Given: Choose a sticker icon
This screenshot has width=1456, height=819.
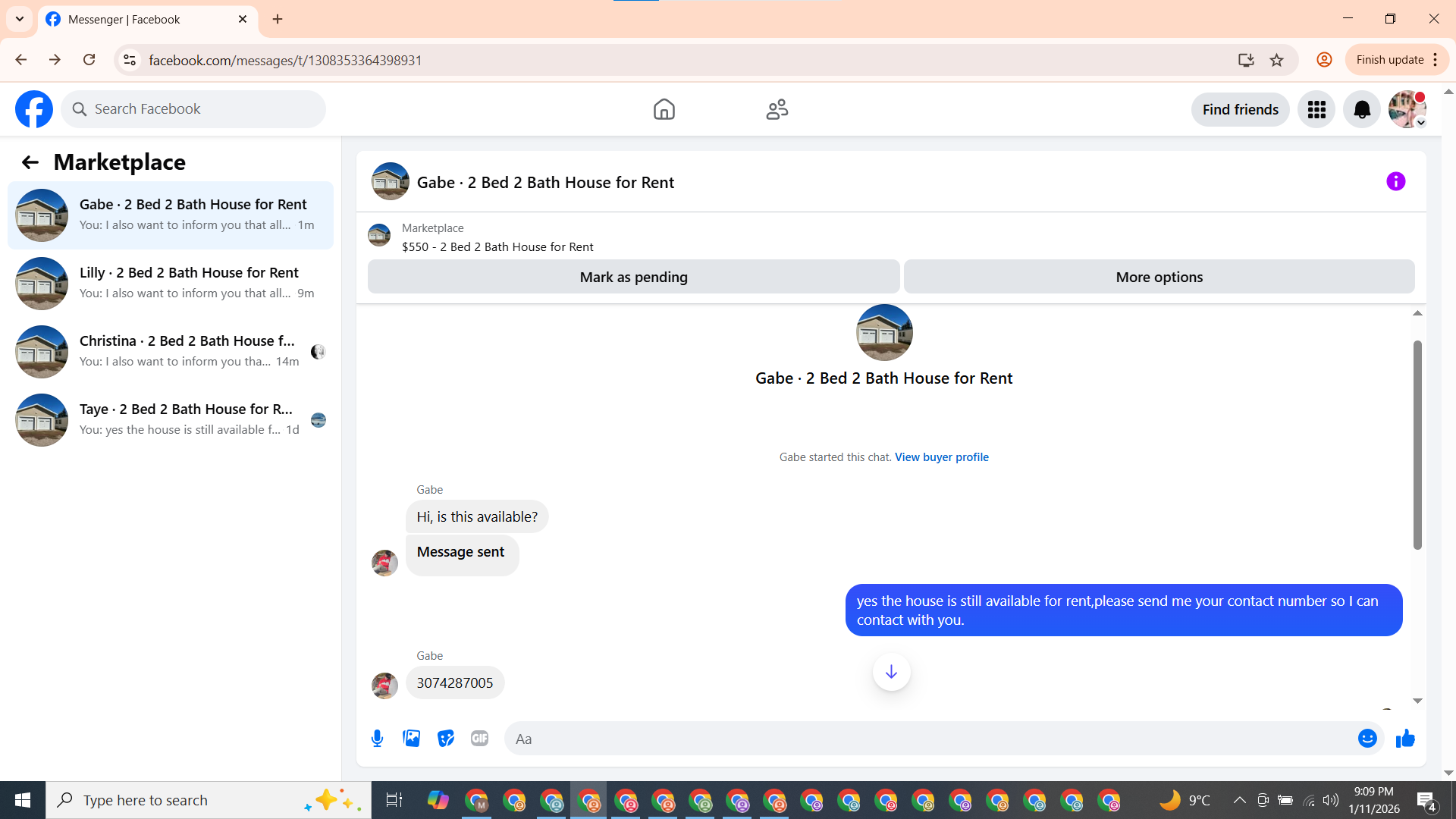Looking at the screenshot, I should (x=445, y=739).
